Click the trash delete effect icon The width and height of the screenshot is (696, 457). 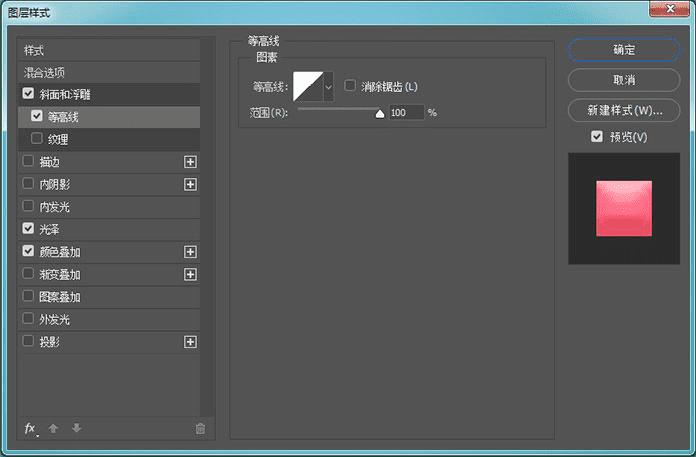[200, 428]
